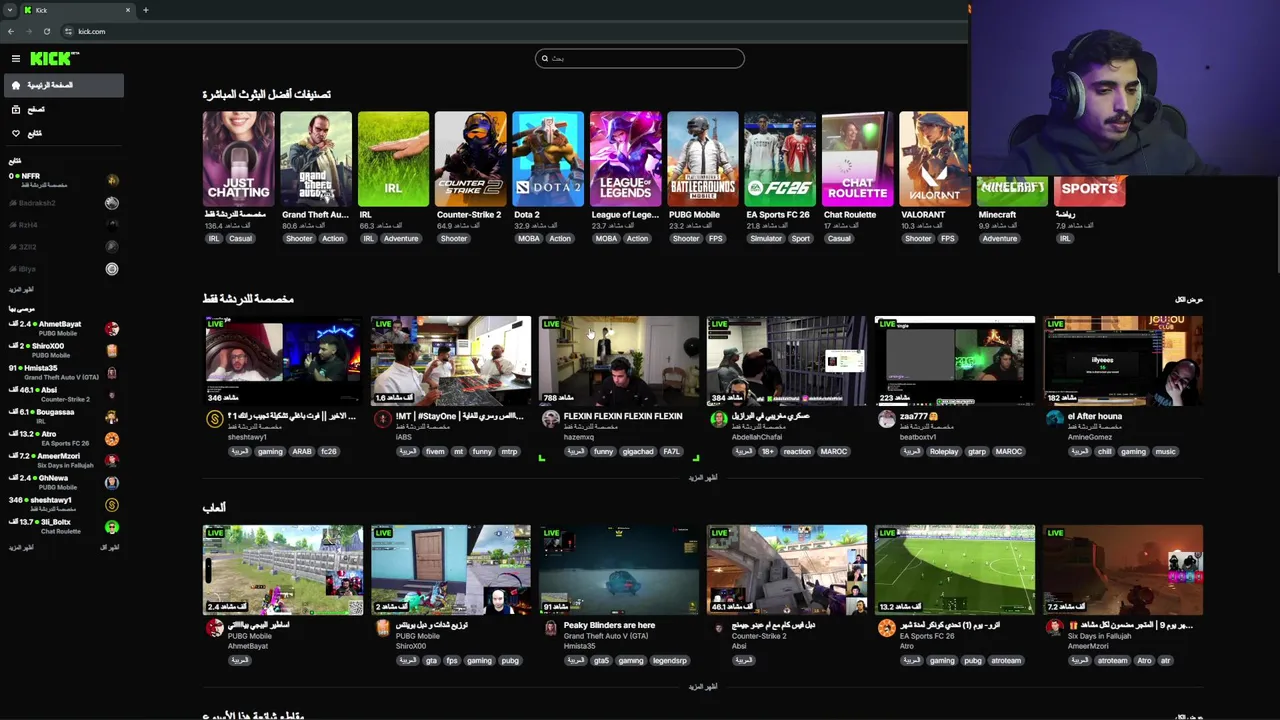Click AmineGomez channel avatar under stream

point(1054,419)
